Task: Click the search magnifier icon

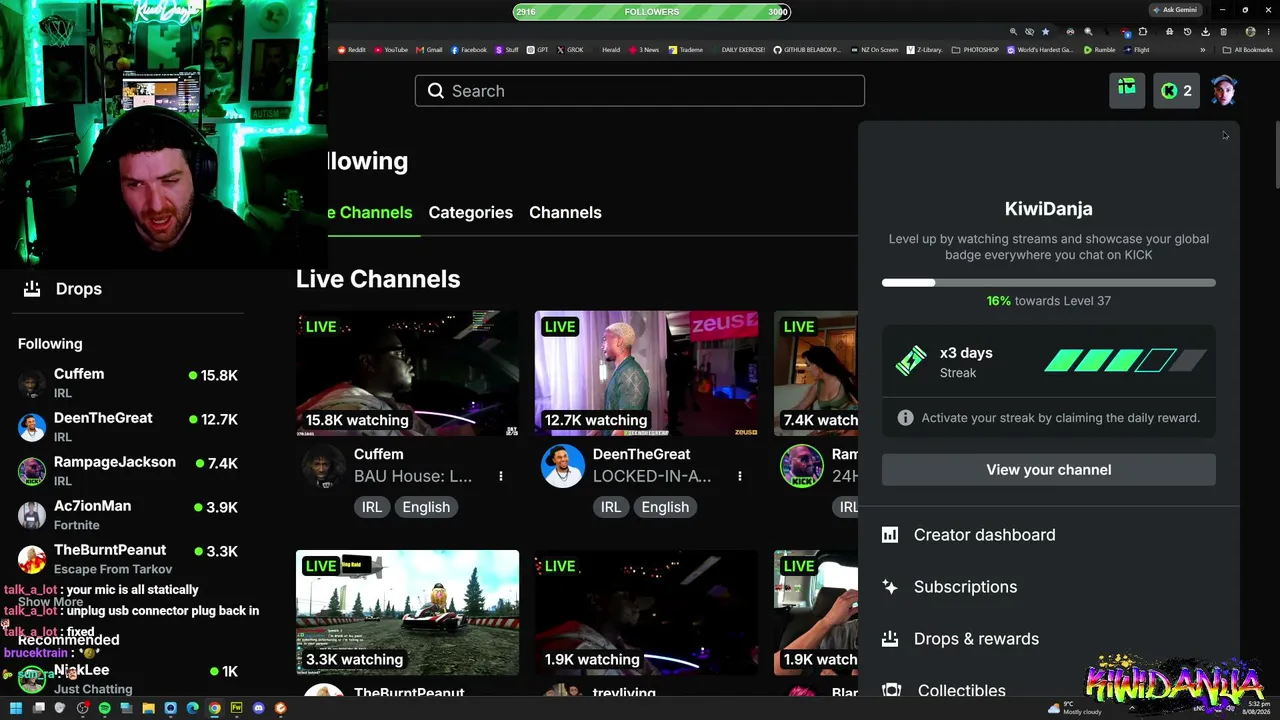Action: 436,91
